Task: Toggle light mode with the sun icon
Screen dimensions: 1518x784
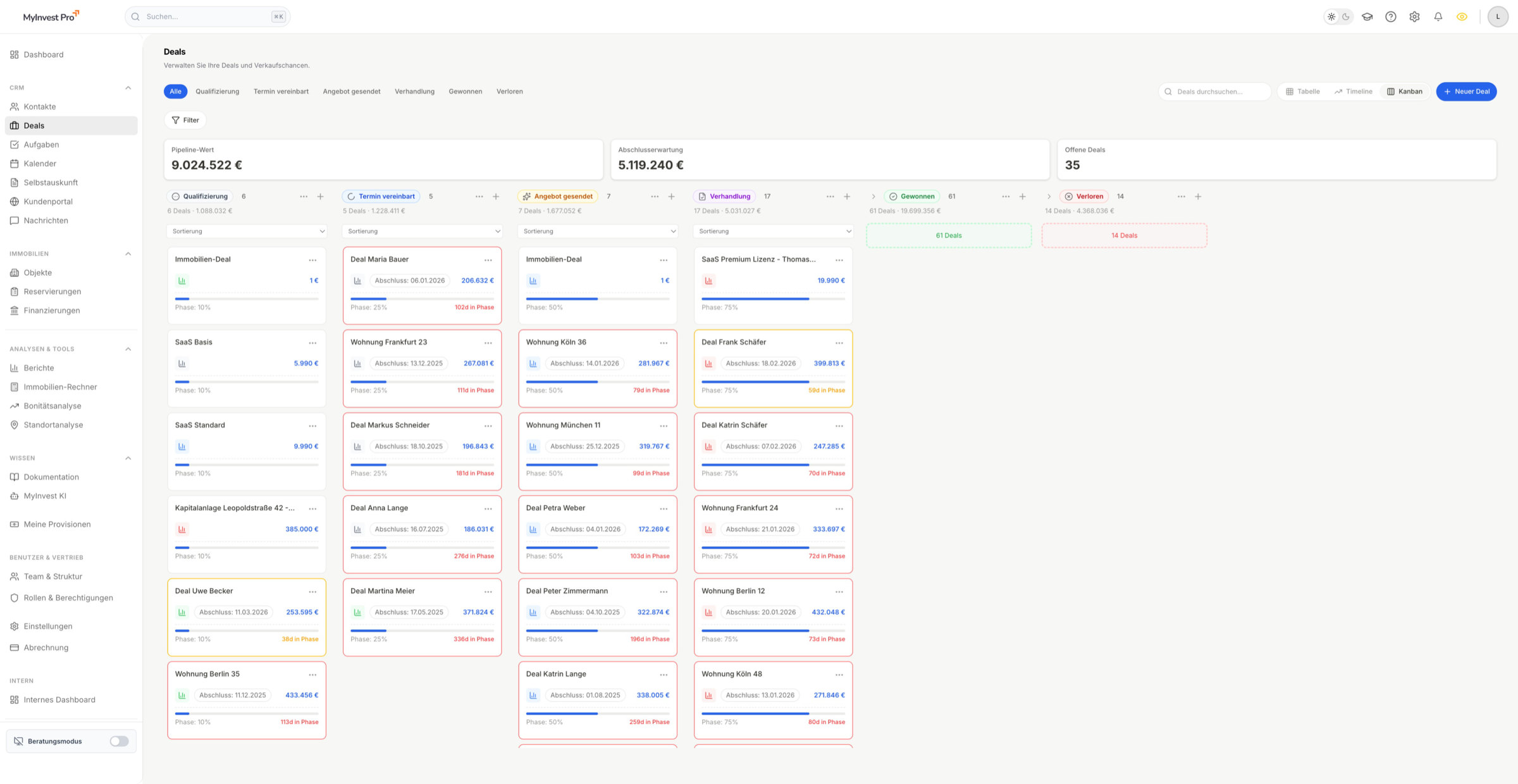Action: 1332,16
